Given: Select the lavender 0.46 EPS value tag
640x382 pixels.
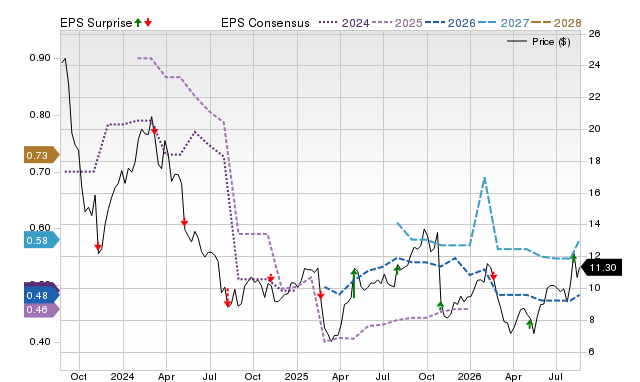Looking at the screenshot, I should click(x=41, y=310).
